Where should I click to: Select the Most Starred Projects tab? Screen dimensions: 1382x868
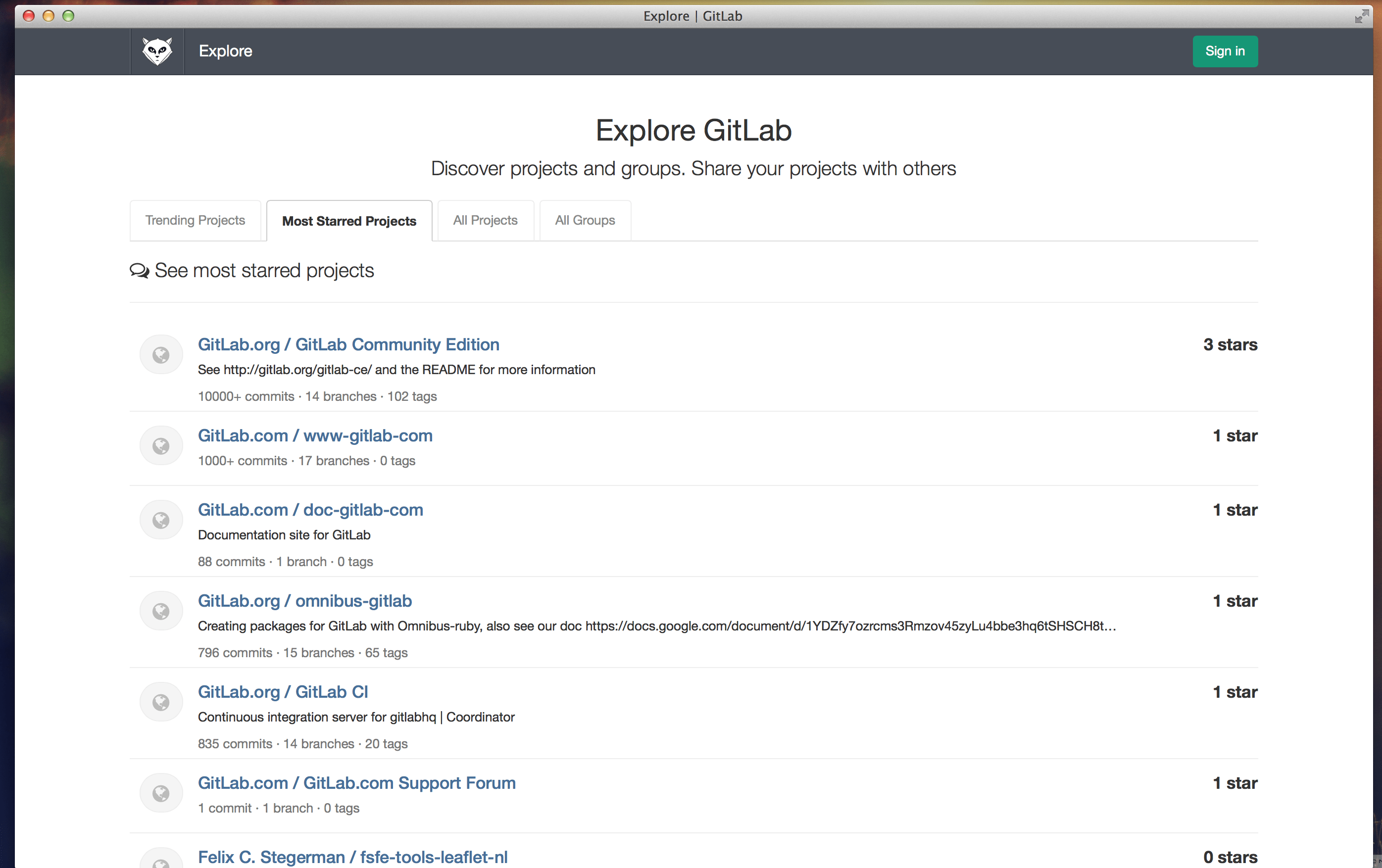pyautogui.click(x=349, y=221)
